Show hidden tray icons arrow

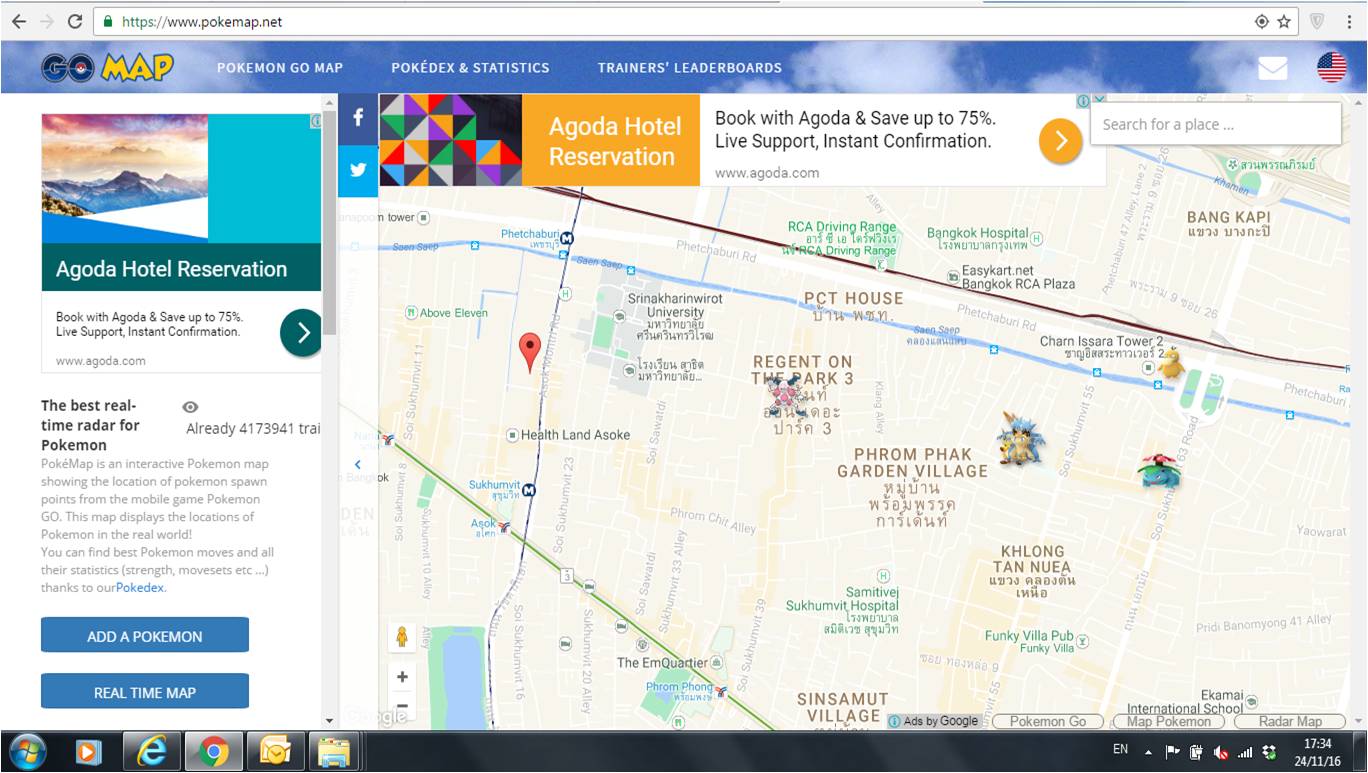pos(1148,751)
